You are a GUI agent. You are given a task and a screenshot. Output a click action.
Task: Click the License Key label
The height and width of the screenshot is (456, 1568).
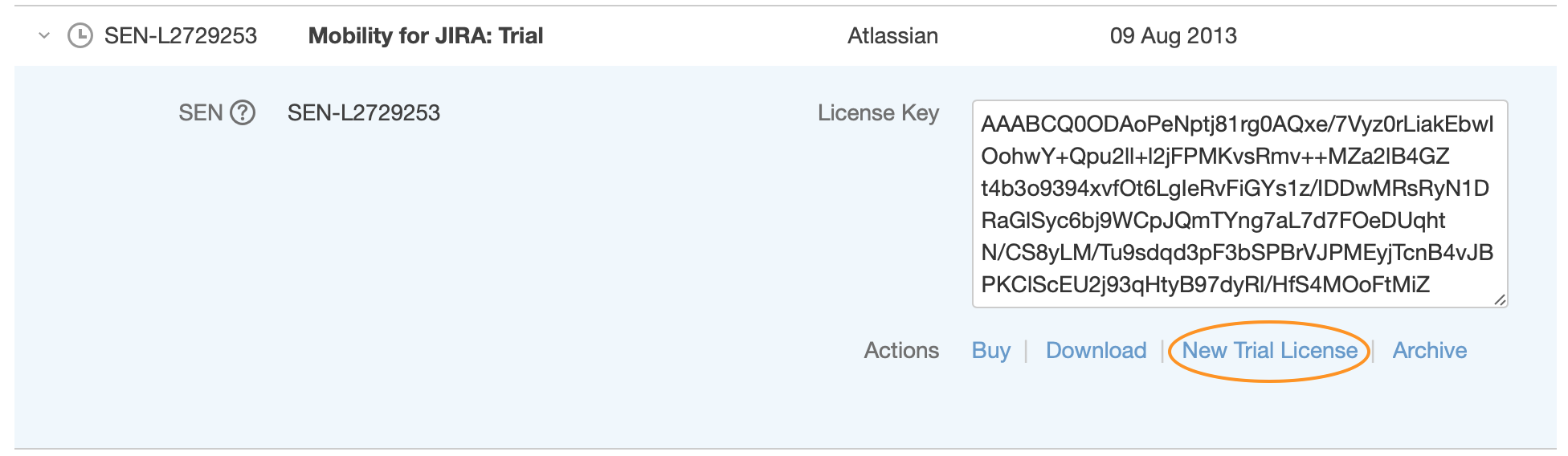(x=878, y=112)
